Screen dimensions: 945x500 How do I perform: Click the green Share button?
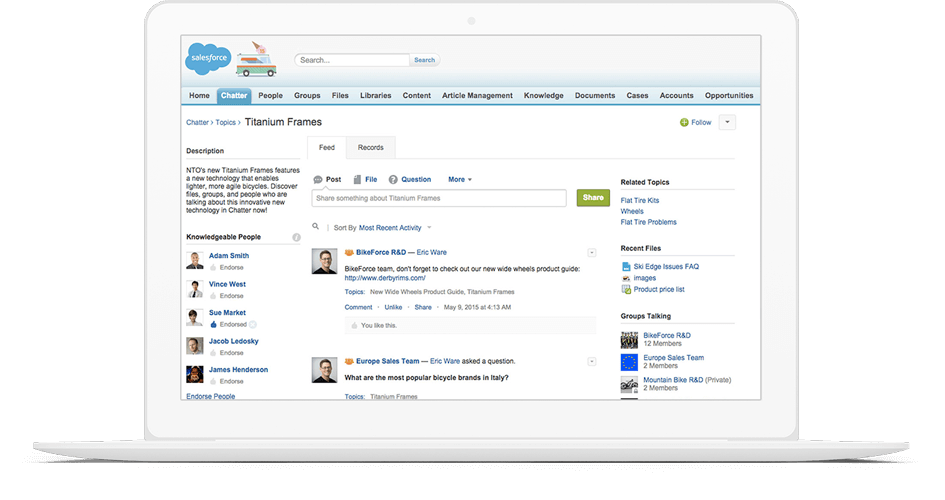[x=593, y=198]
